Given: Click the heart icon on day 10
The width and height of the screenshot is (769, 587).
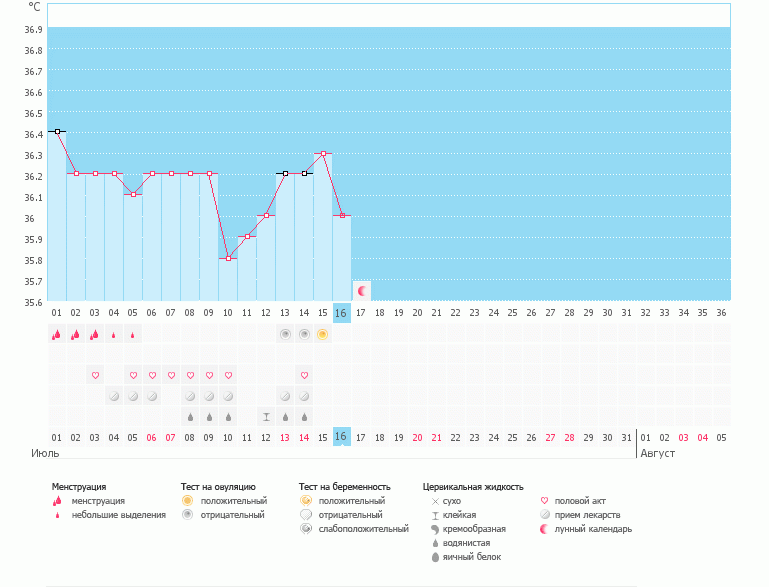Looking at the screenshot, I should 228,375.
